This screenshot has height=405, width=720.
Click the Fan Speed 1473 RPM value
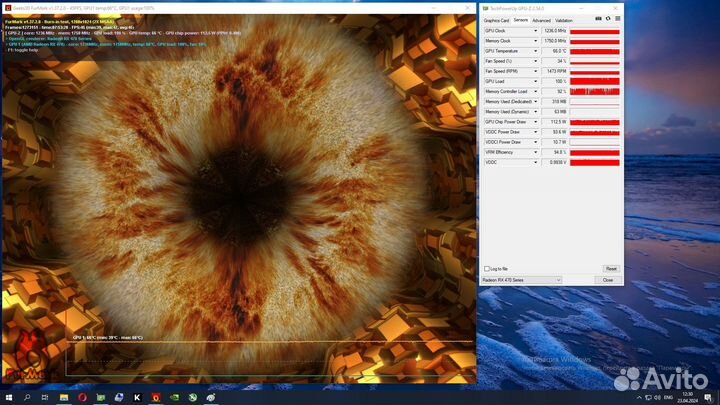(x=554, y=71)
